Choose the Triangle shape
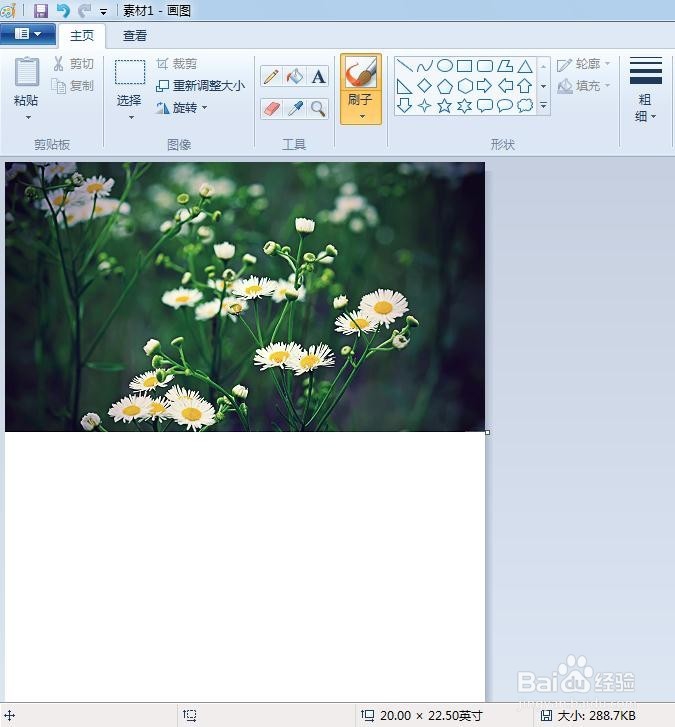Screen dimensions: 675x727 click(525, 66)
